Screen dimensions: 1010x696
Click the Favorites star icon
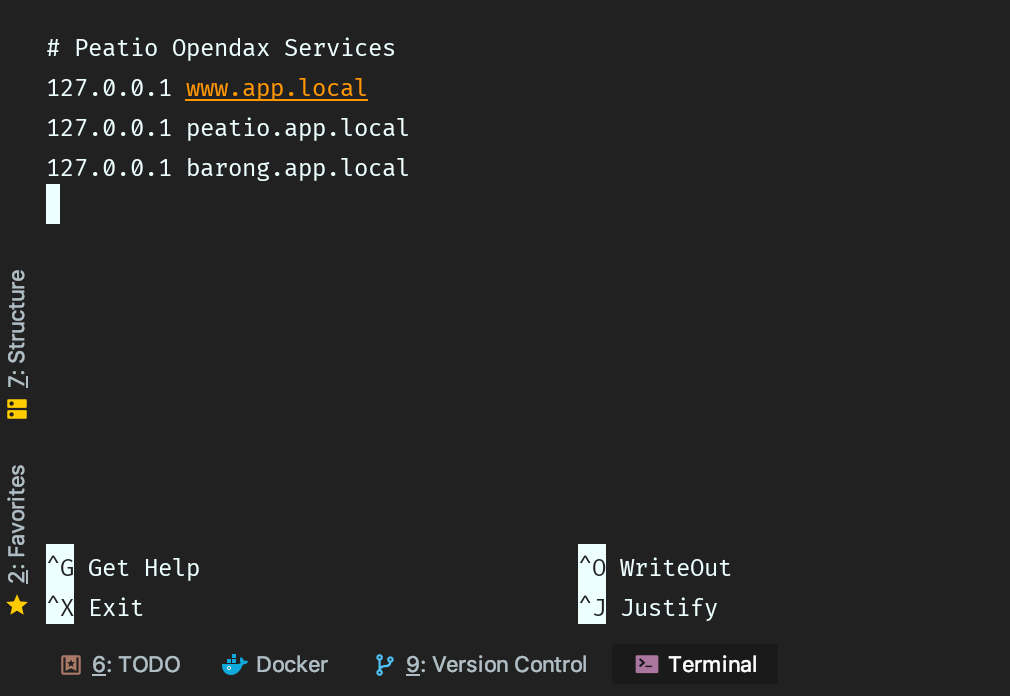click(x=16, y=606)
